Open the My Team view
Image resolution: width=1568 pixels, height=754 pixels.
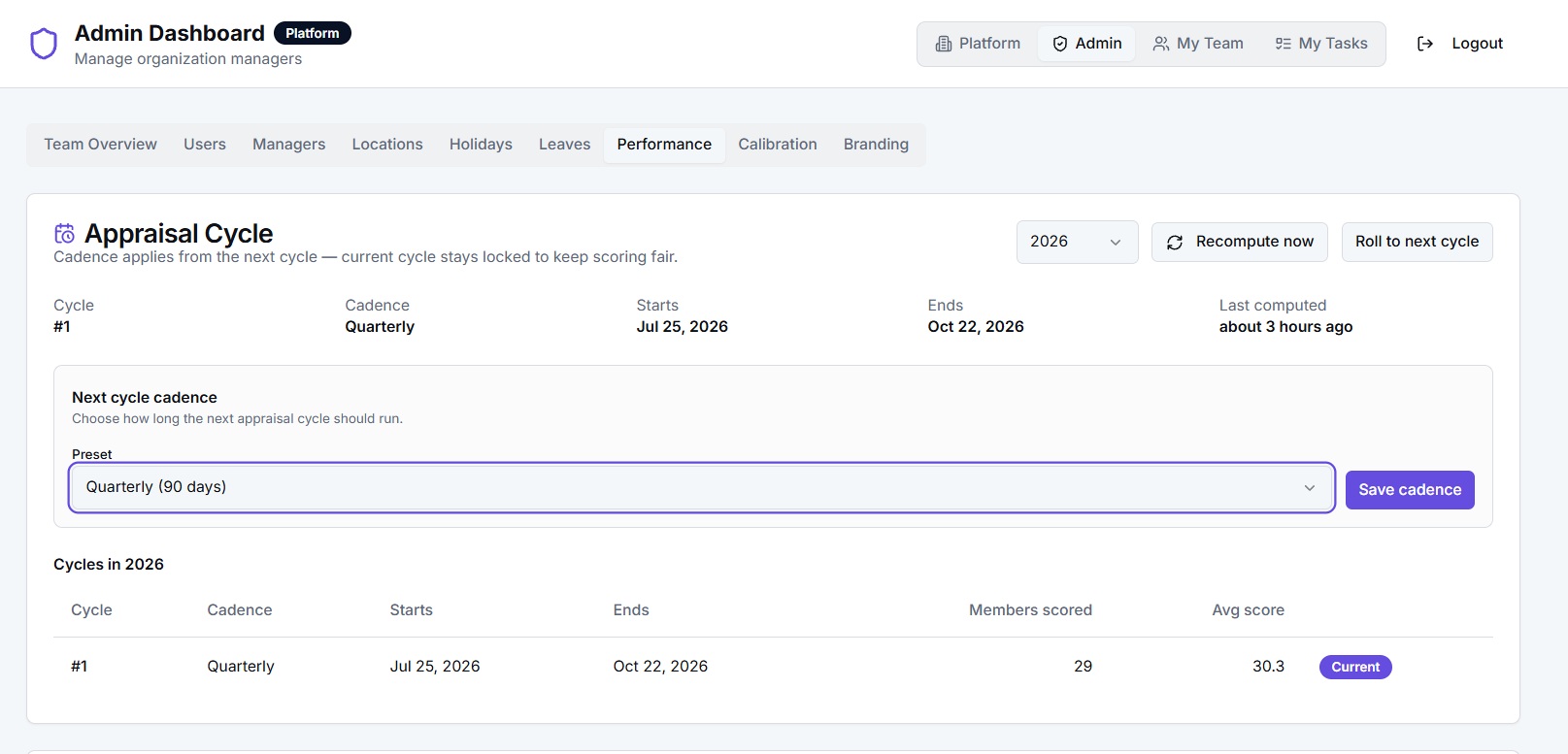click(x=1197, y=44)
